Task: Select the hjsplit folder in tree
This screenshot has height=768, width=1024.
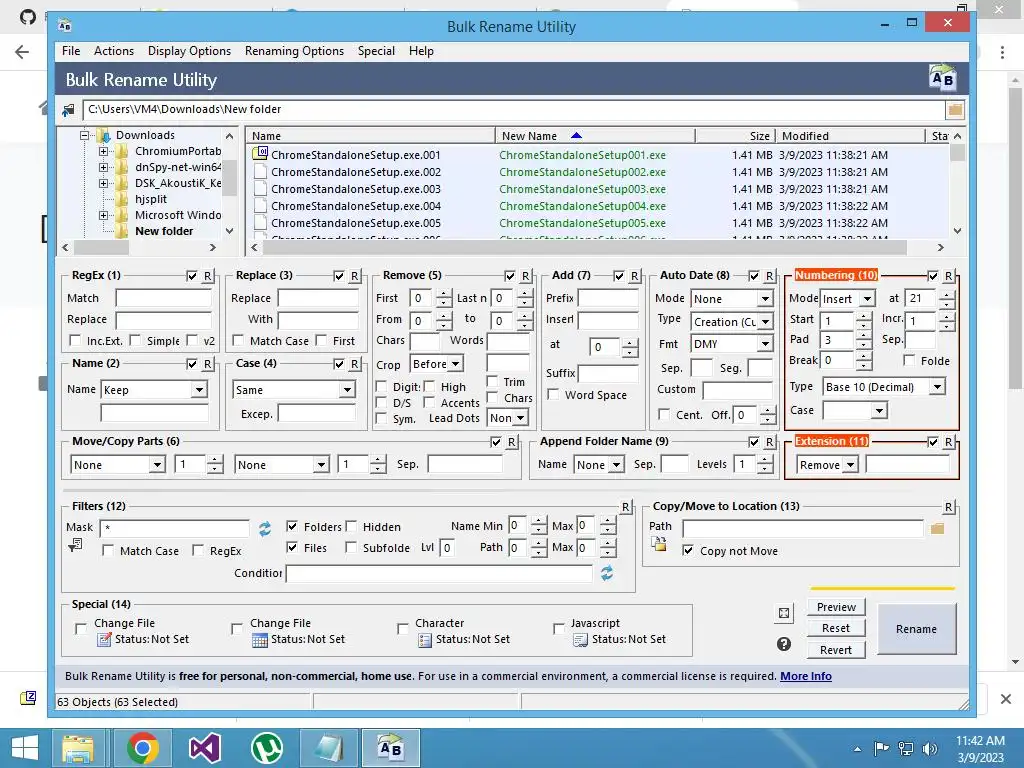Action: pos(151,199)
